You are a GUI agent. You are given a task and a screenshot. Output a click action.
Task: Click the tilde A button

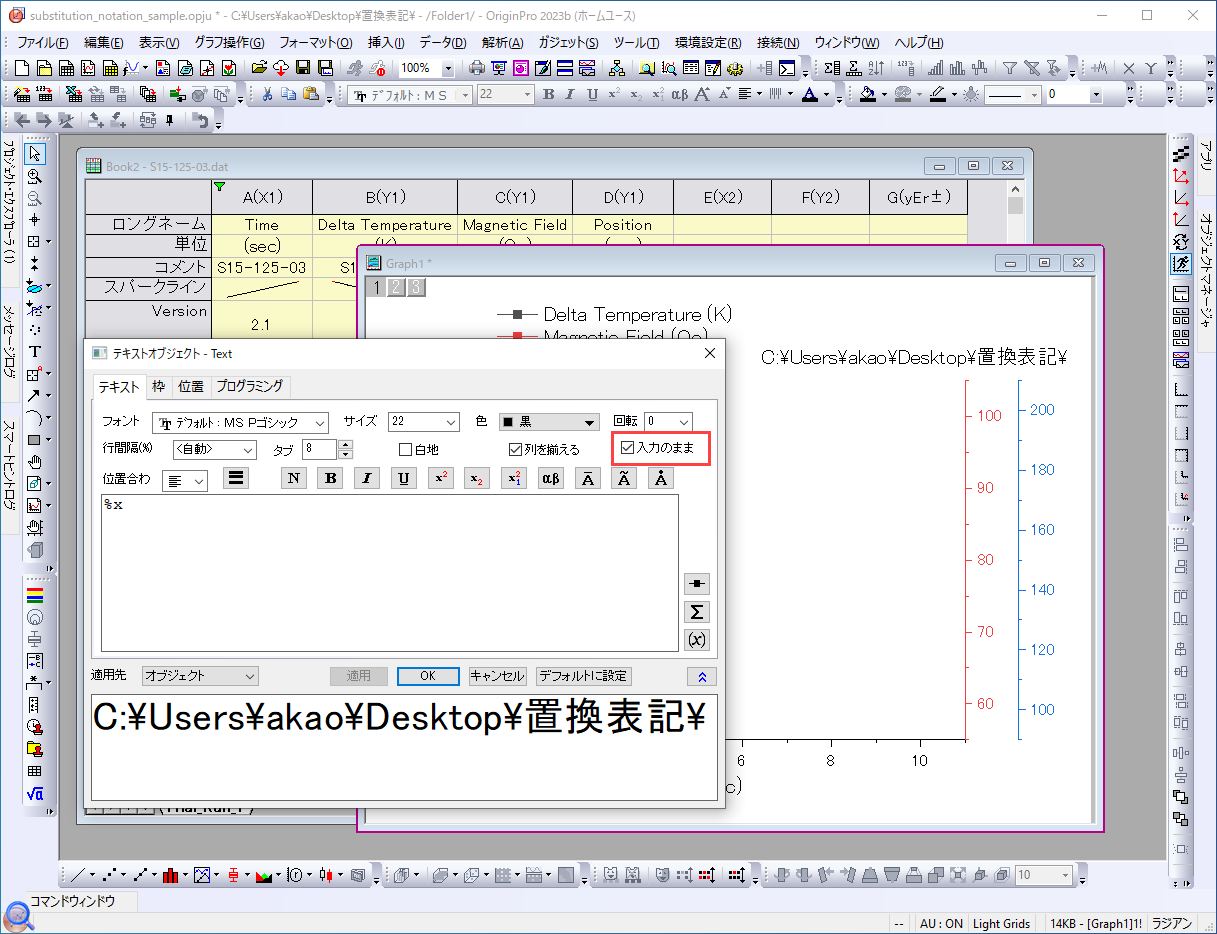(624, 478)
